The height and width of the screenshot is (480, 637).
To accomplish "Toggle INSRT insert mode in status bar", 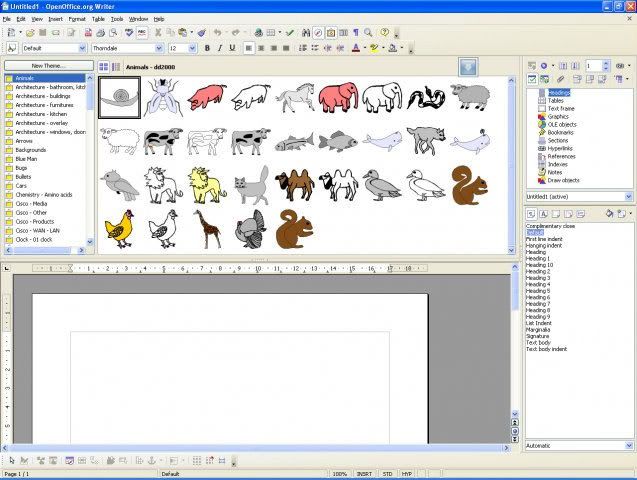I will tap(366, 473).
